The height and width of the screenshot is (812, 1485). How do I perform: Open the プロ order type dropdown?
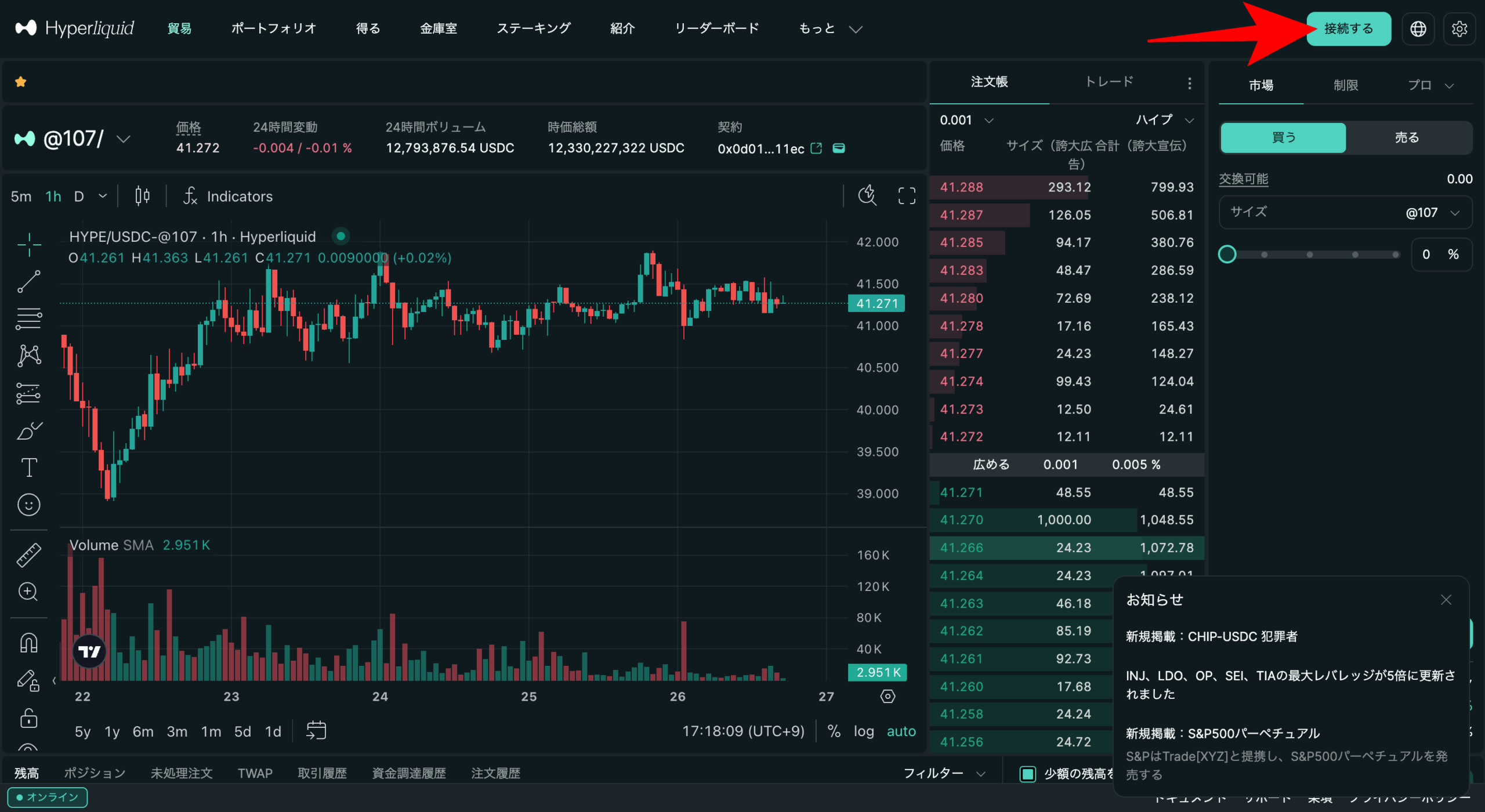point(1430,85)
